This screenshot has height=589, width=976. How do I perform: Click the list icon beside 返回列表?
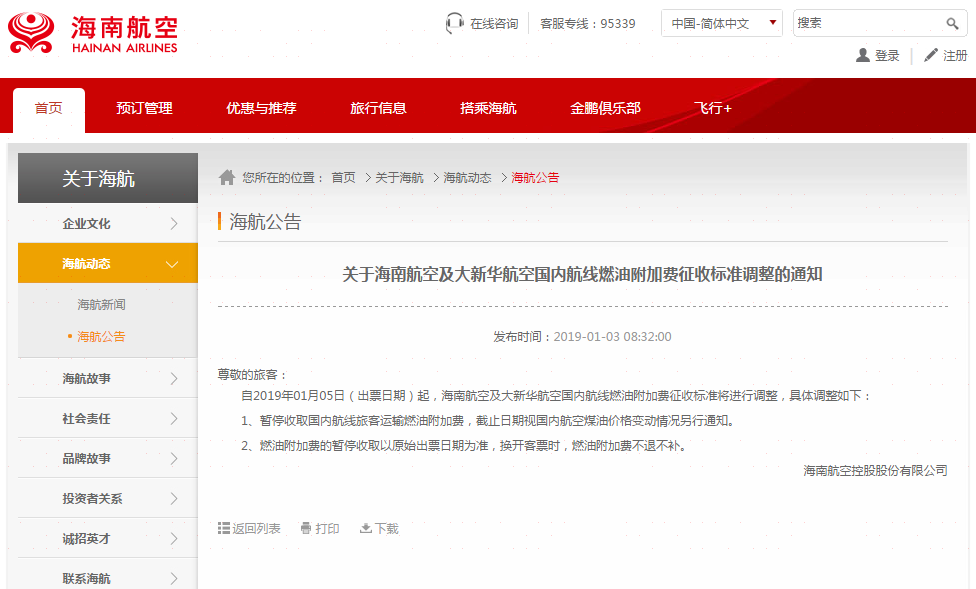point(224,528)
